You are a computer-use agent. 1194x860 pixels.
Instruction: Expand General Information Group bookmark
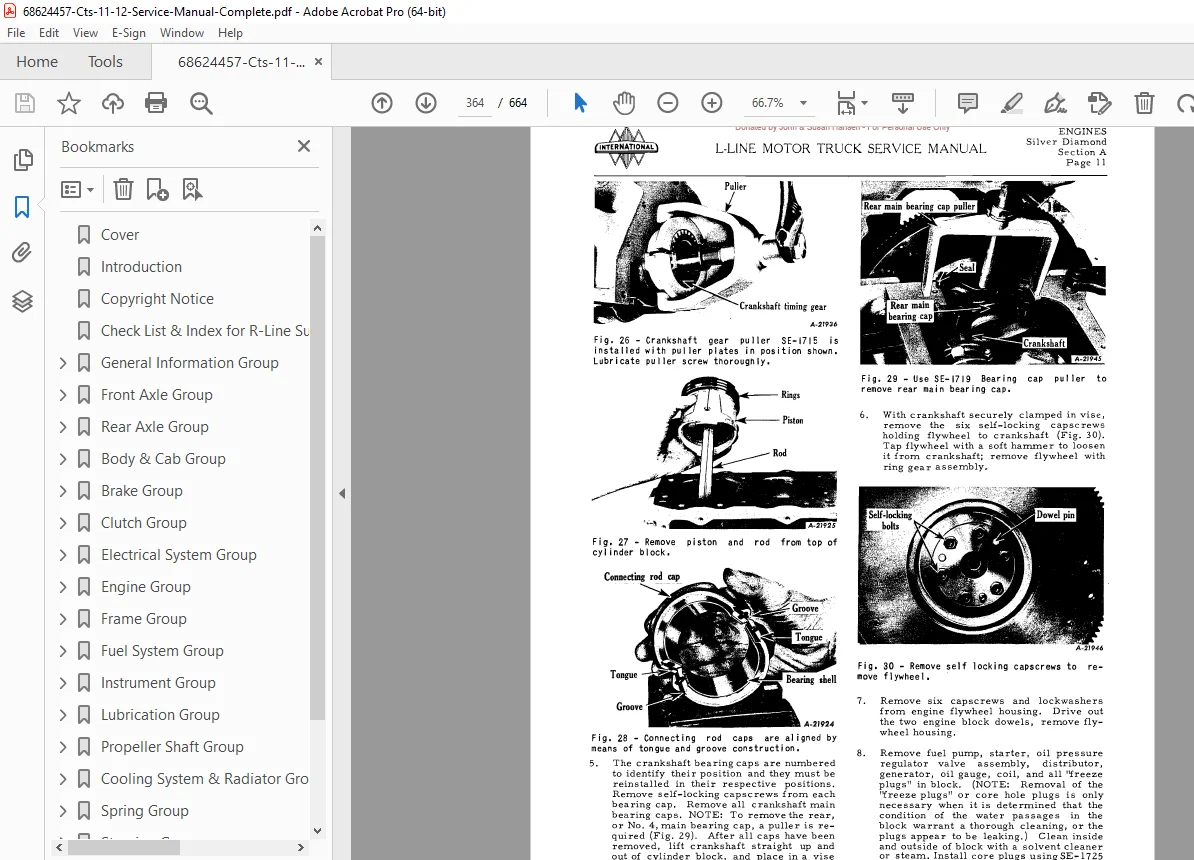(x=63, y=363)
